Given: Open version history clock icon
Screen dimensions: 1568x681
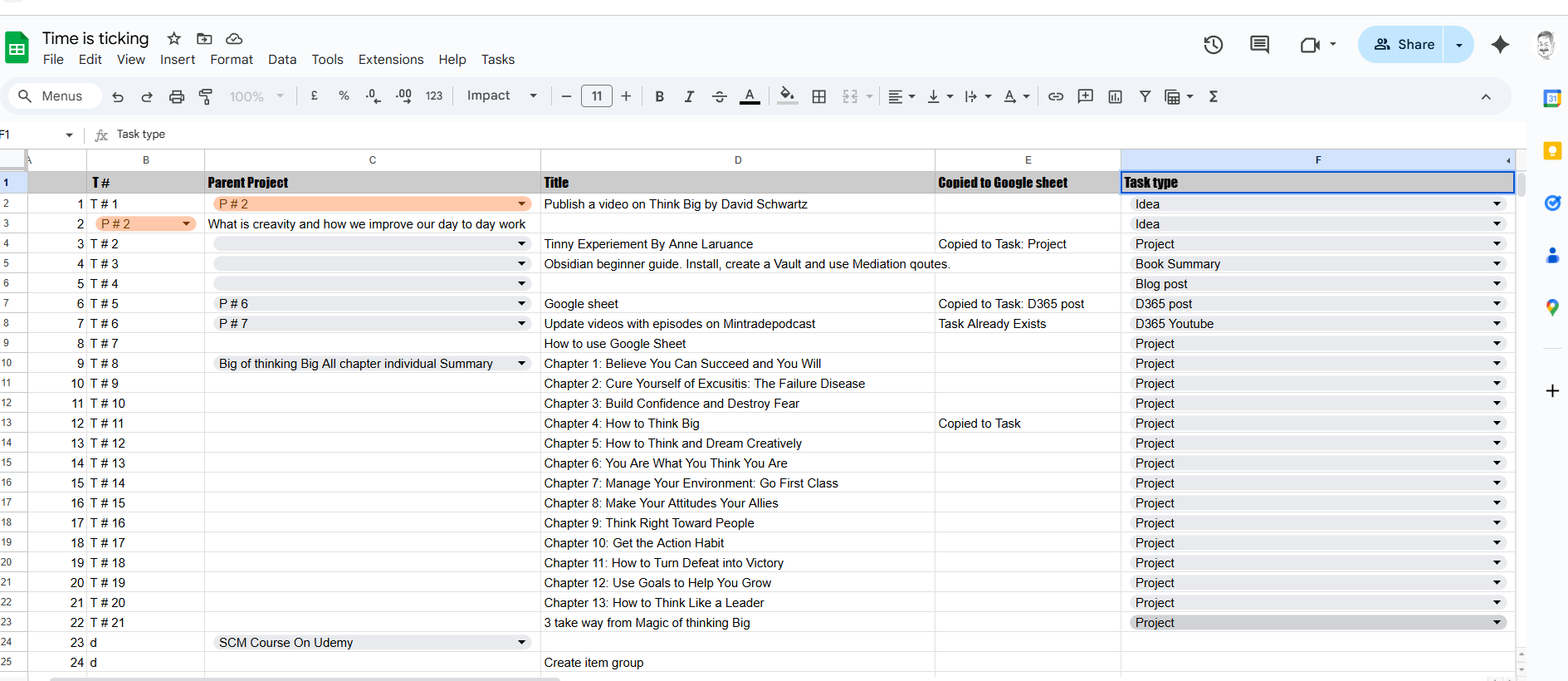Looking at the screenshot, I should point(1213,45).
